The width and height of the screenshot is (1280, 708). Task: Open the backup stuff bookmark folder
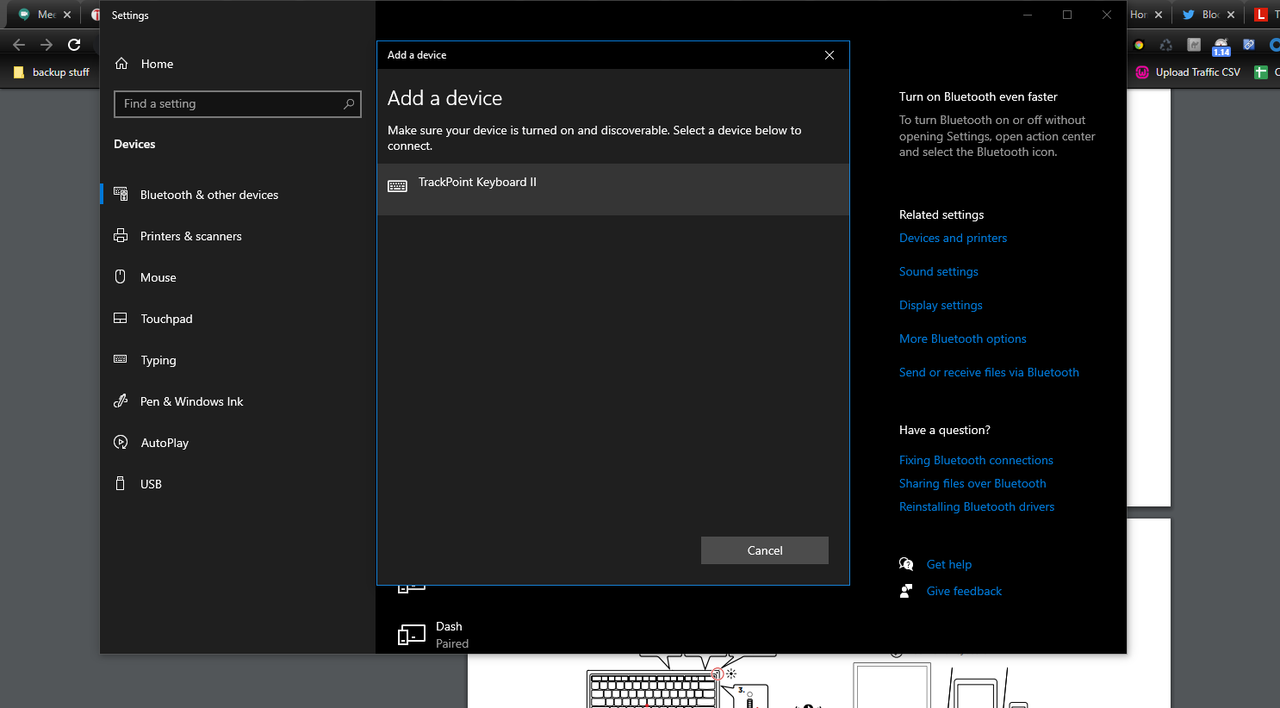(x=52, y=72)
